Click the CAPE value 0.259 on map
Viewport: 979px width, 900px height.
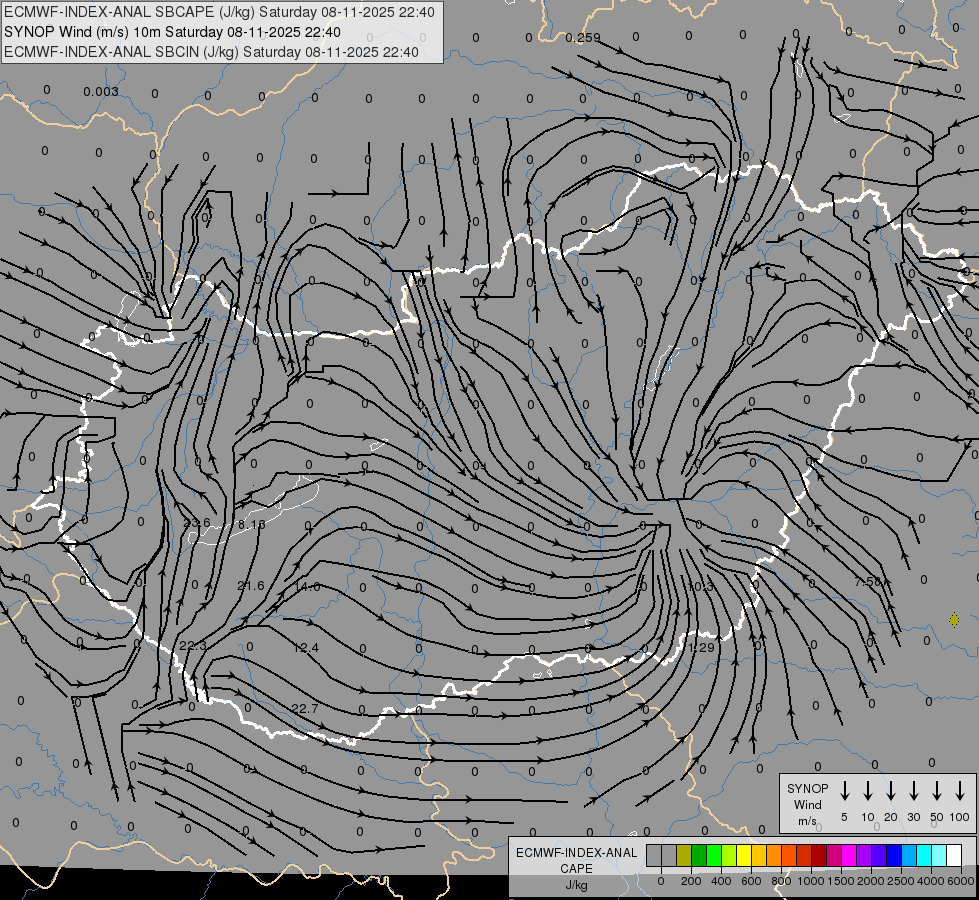click(583, 38)
